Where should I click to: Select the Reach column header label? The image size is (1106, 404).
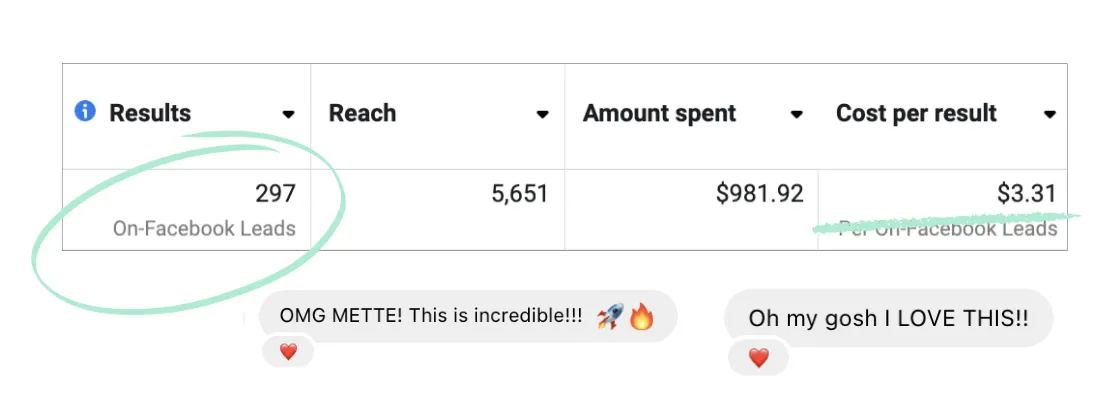pyautogui.click(x=362, y=114)
